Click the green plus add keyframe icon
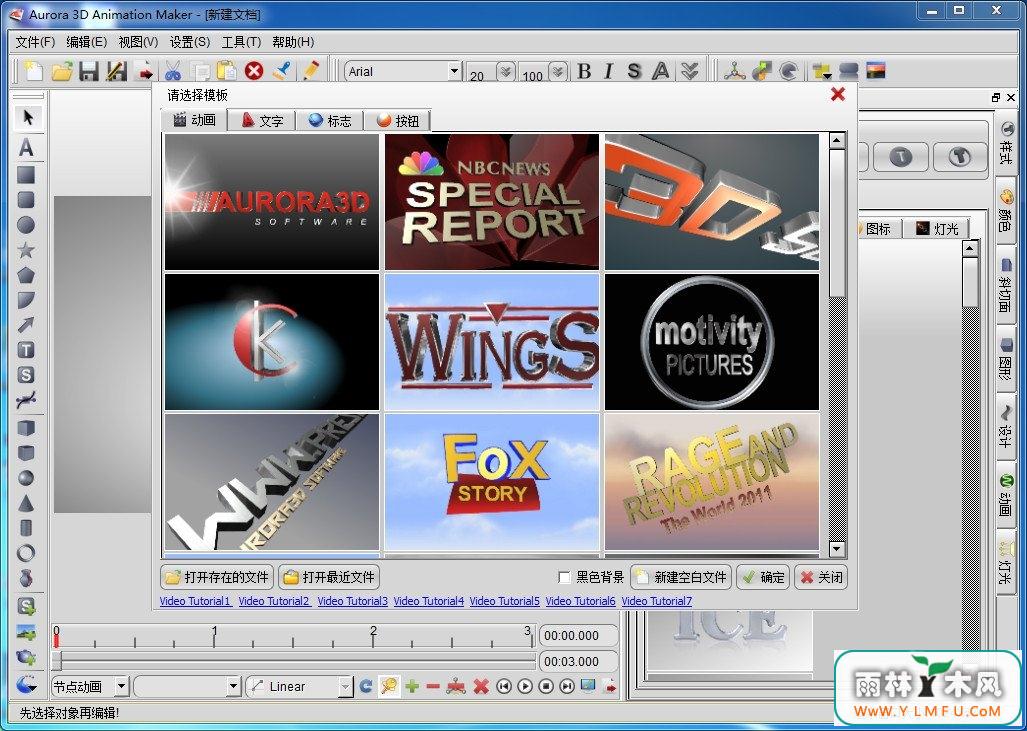 [412, 686]
